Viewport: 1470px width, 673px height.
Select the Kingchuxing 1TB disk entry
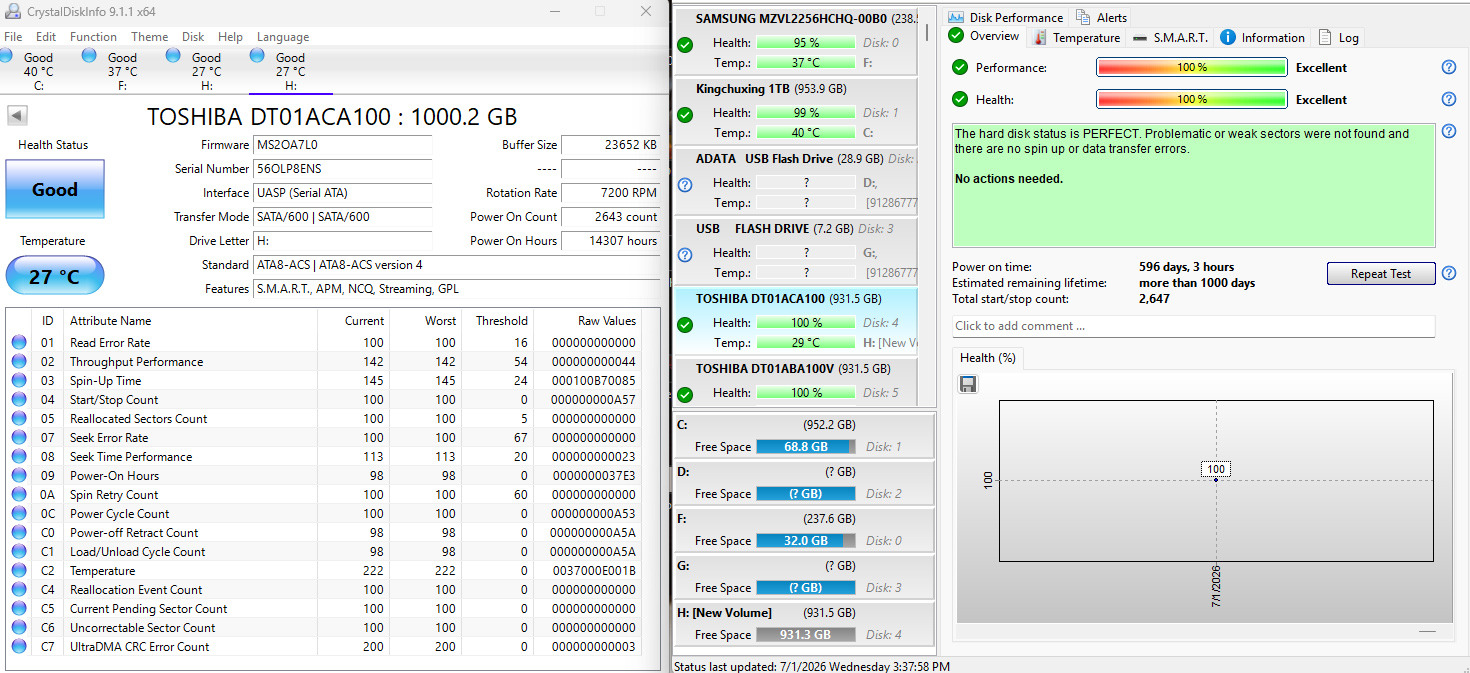(796, 112)
